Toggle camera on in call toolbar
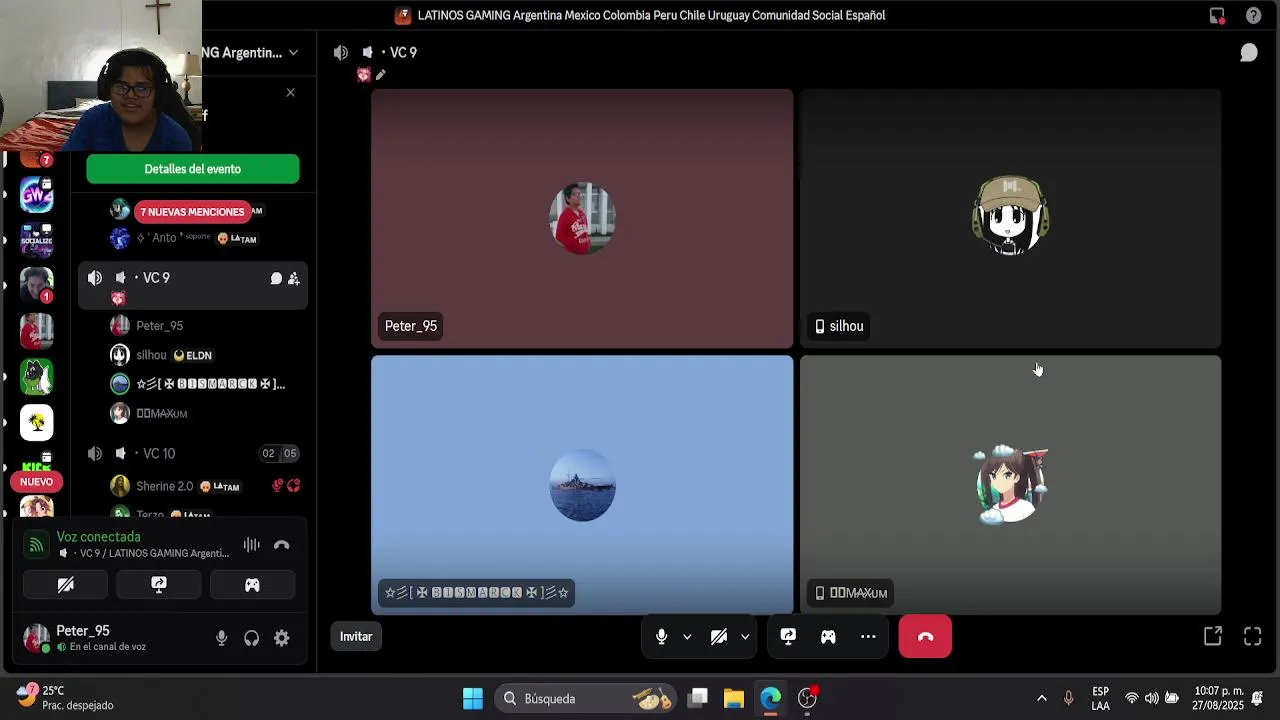Image resolution: width=1280 pixels, height=720 pixels. pyautogui.click(x=719, y=636)
